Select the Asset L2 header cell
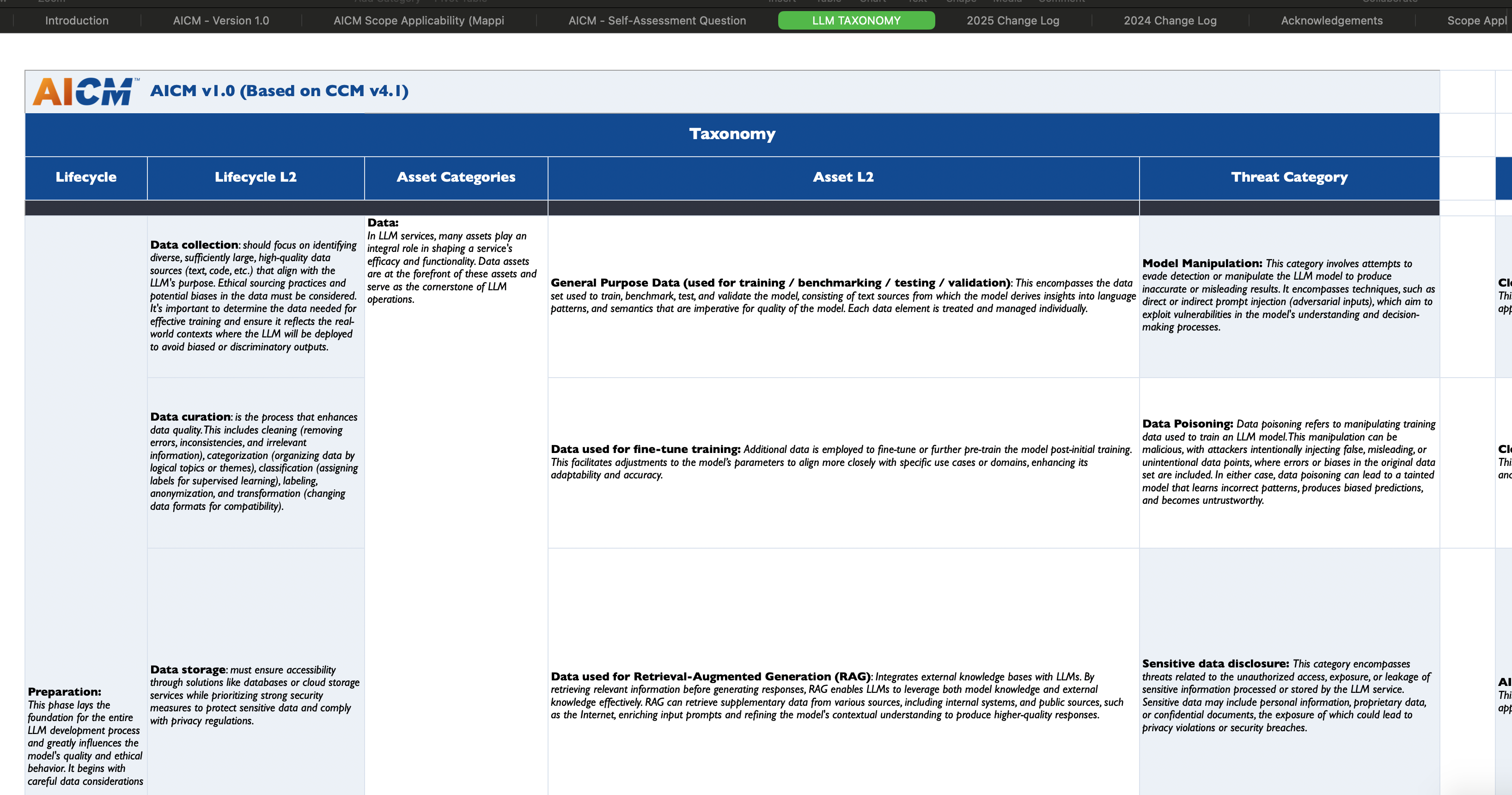The width and height of the screenshot is (1512, 795). [x=843, y=177]
